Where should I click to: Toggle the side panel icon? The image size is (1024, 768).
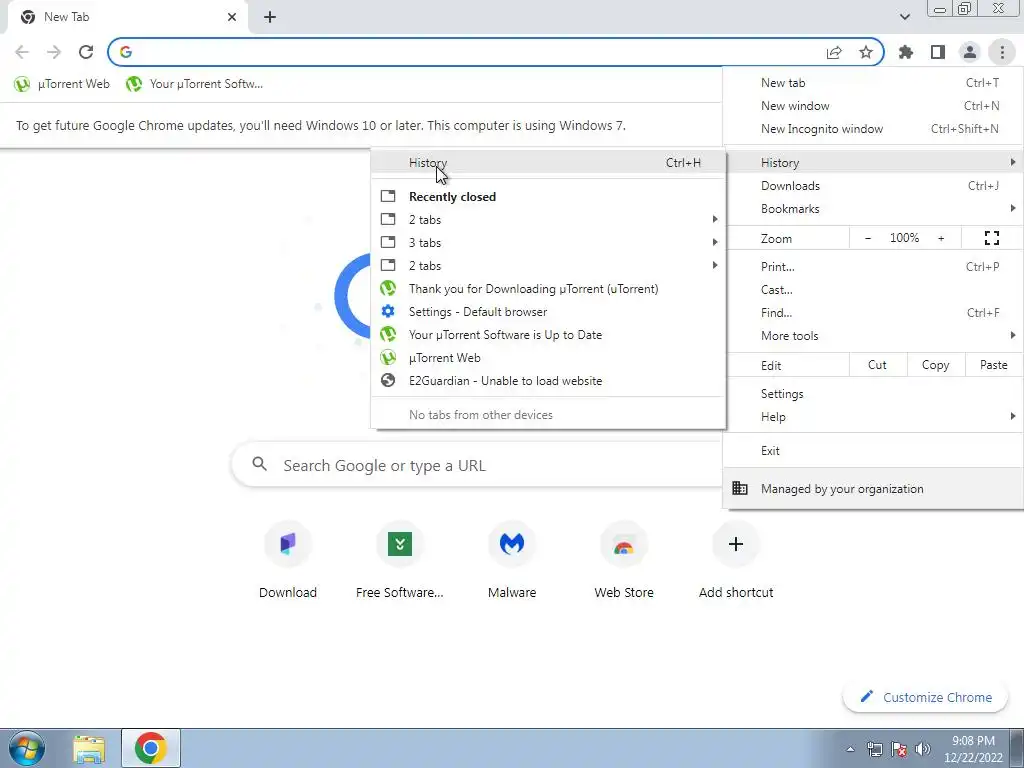click(938, 52)
